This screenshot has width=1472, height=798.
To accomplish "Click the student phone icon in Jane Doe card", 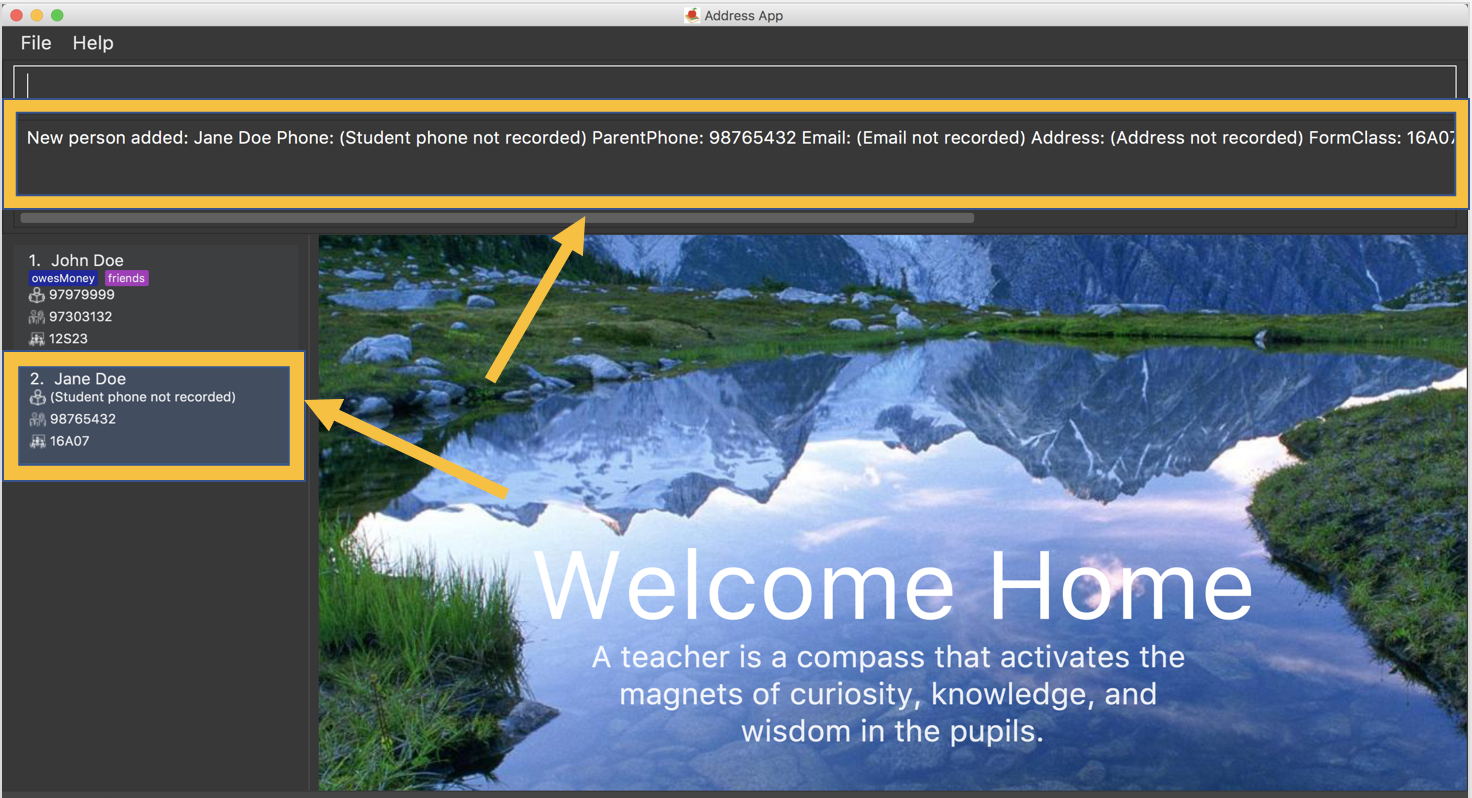I will click(38, 397).
